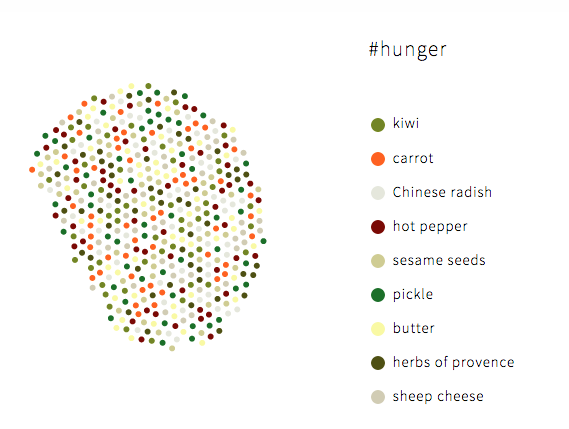The width and height of the screenshot is (569, 429).
Task: Click the herbs of provence dark dot
Action: (x=378, y=363)
